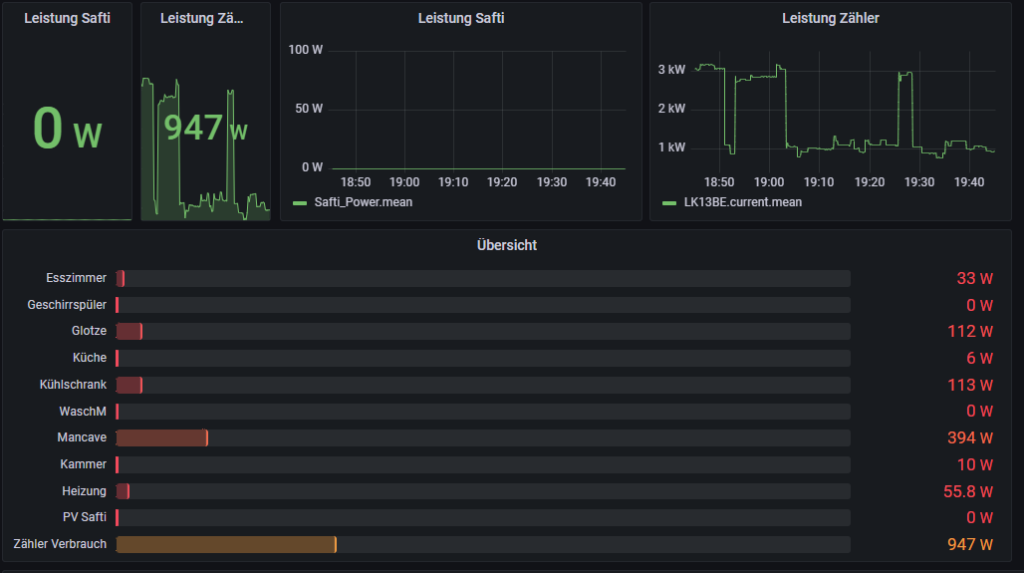
Task: Expand the Leistung Zähler graph panel title menu
Action: [830, 17]
